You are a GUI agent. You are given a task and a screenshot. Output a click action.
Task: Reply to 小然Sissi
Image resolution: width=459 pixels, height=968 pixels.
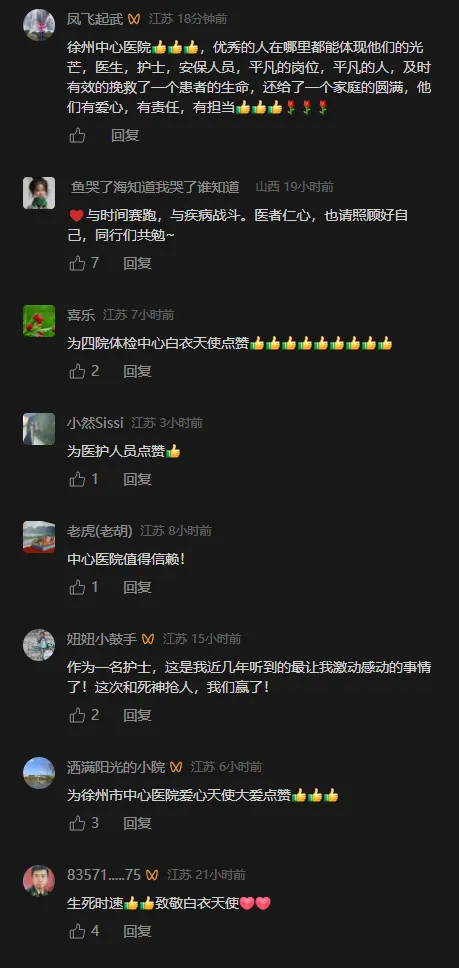pyautogui.click(x=138, y=479)
